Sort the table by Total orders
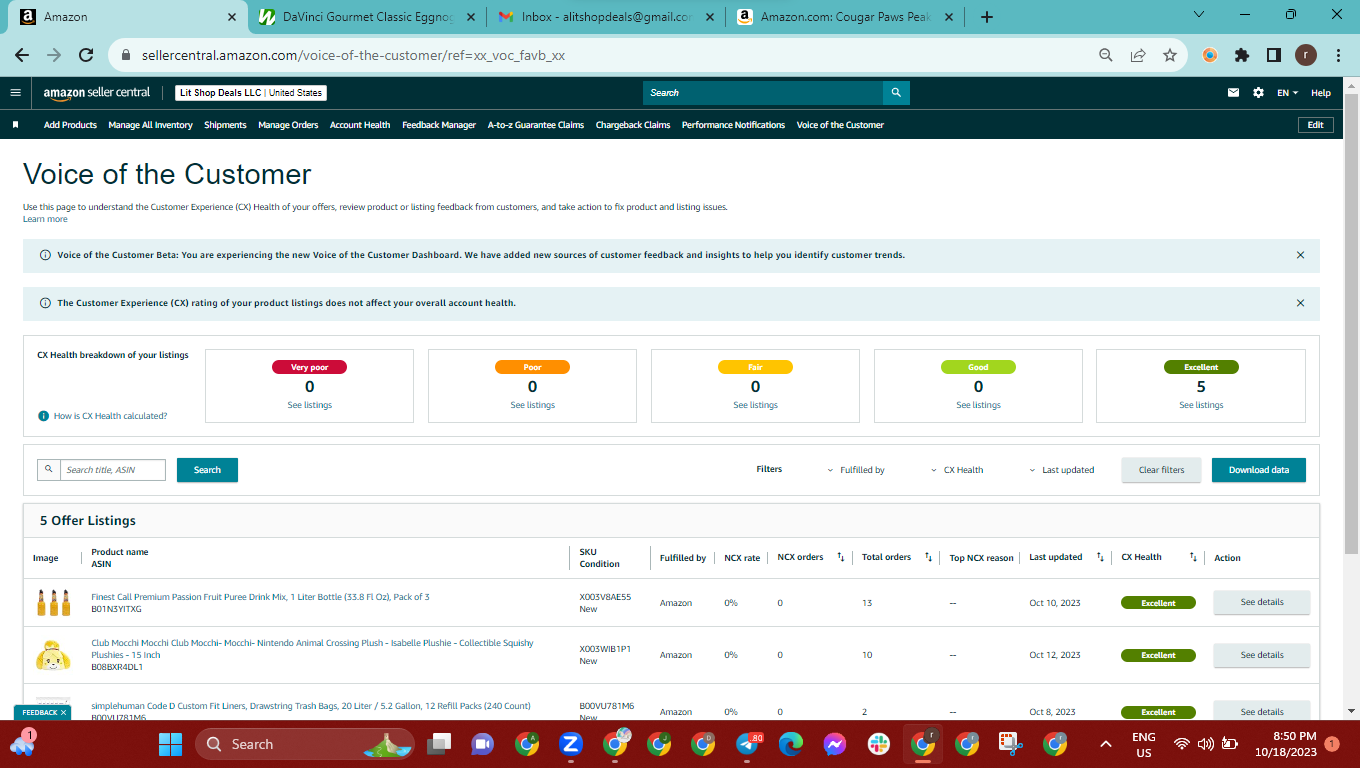The width and height of the screenshot is (1360, 768). [x=928, y=557]
